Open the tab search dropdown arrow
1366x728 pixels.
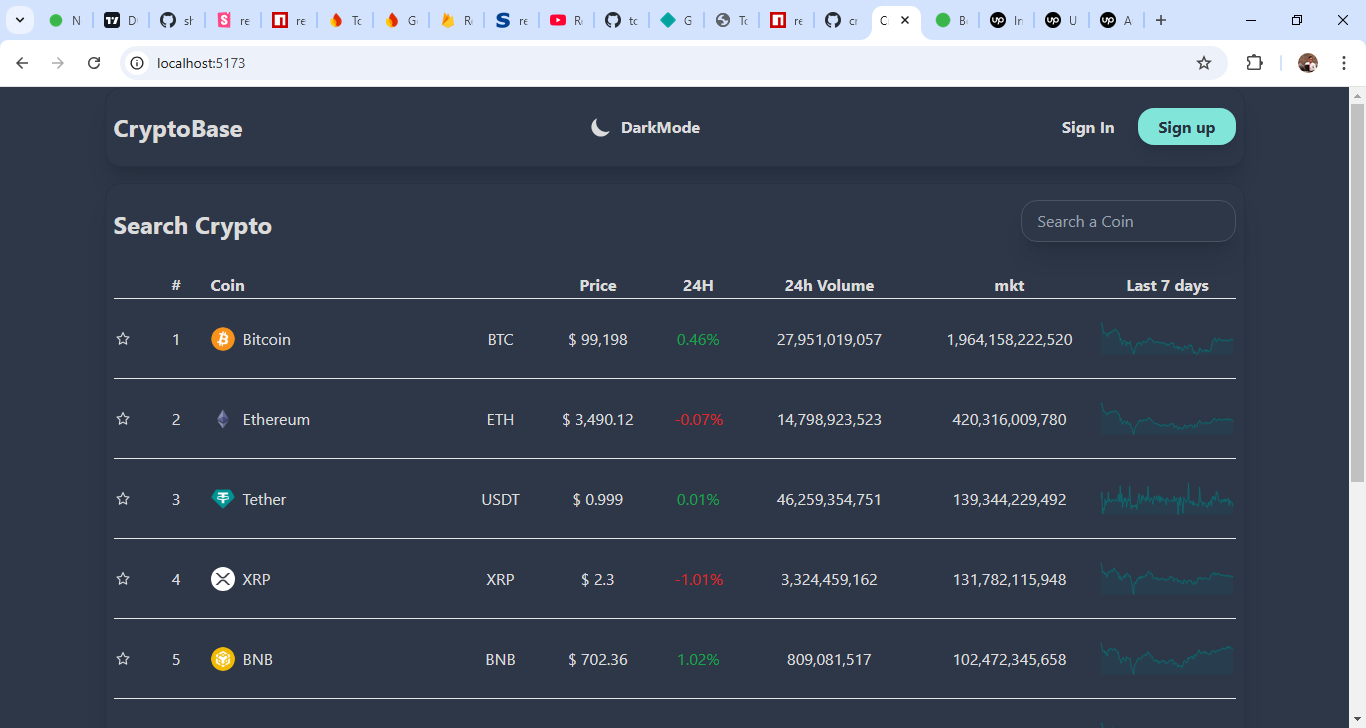[19, 20]
